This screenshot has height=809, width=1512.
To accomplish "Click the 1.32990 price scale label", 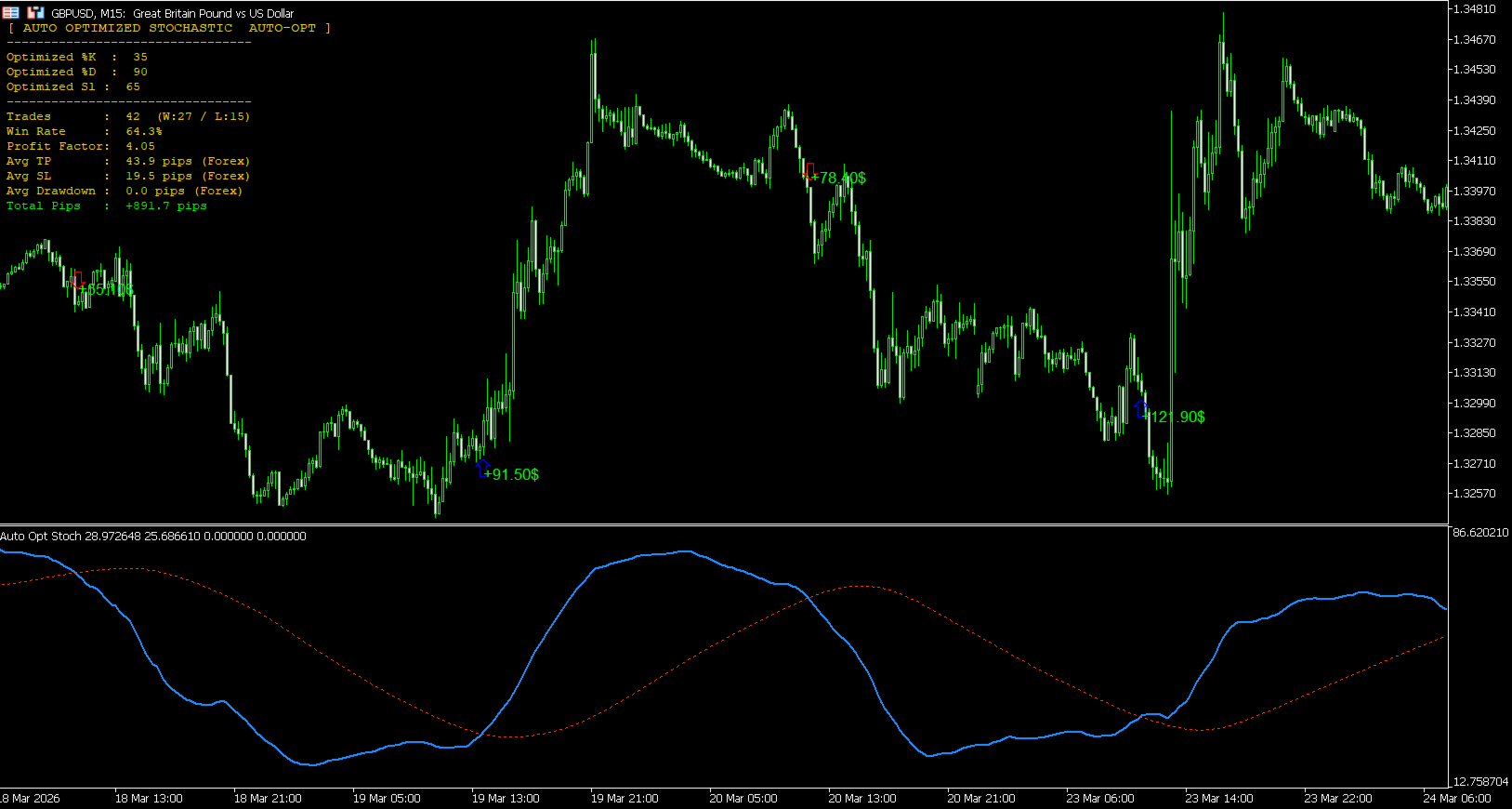I will pyautogui.click(x=1474, y=403).
